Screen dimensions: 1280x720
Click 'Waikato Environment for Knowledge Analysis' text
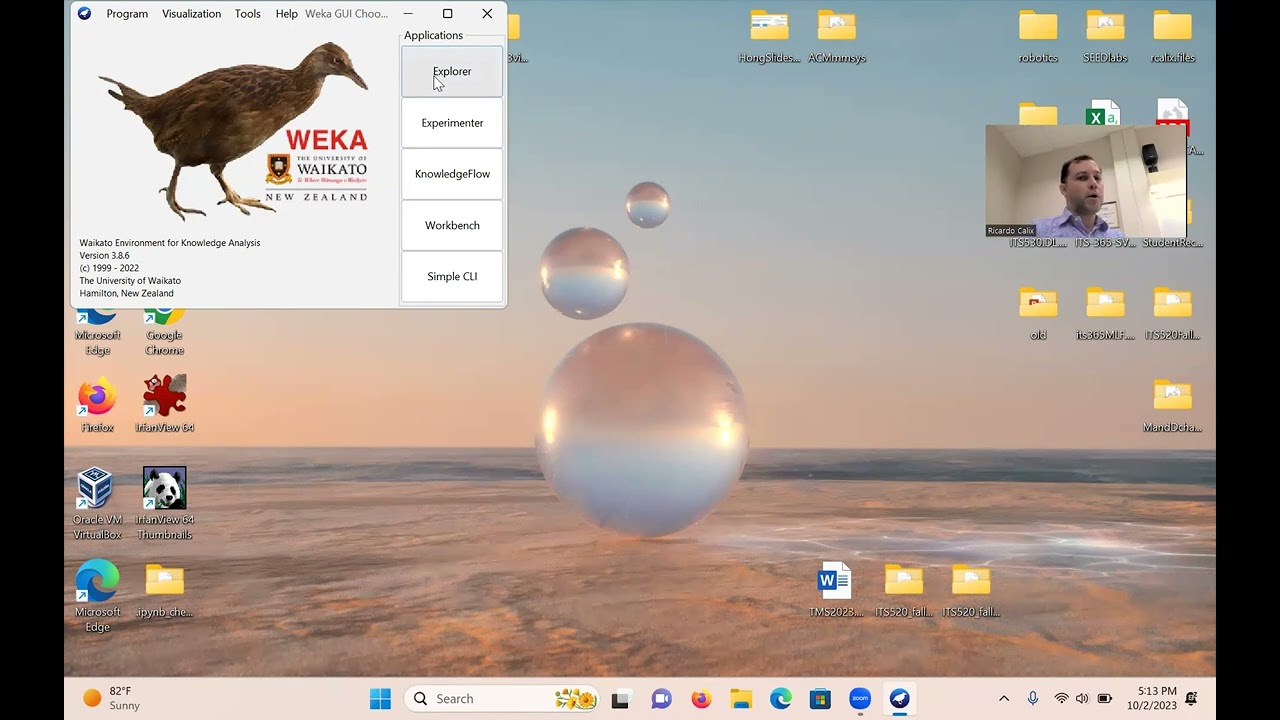pyautogui.click(x=170, y=243)
